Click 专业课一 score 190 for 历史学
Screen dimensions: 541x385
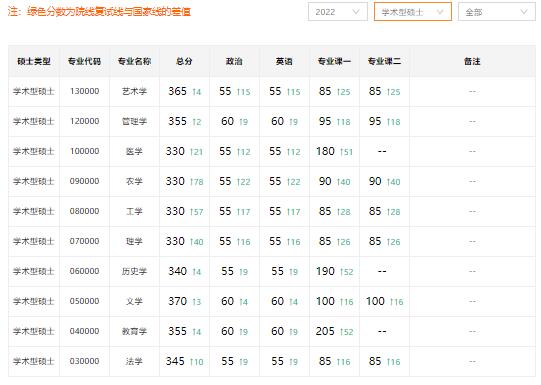click(x=325, y=272)
